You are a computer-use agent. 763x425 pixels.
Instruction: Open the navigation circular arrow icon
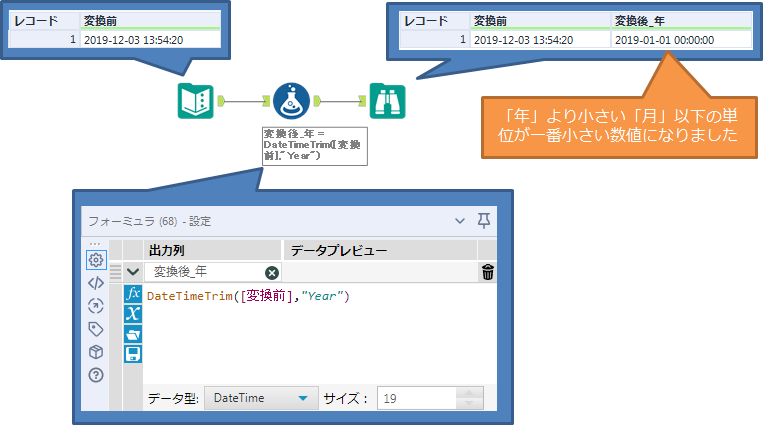point(96,306)
